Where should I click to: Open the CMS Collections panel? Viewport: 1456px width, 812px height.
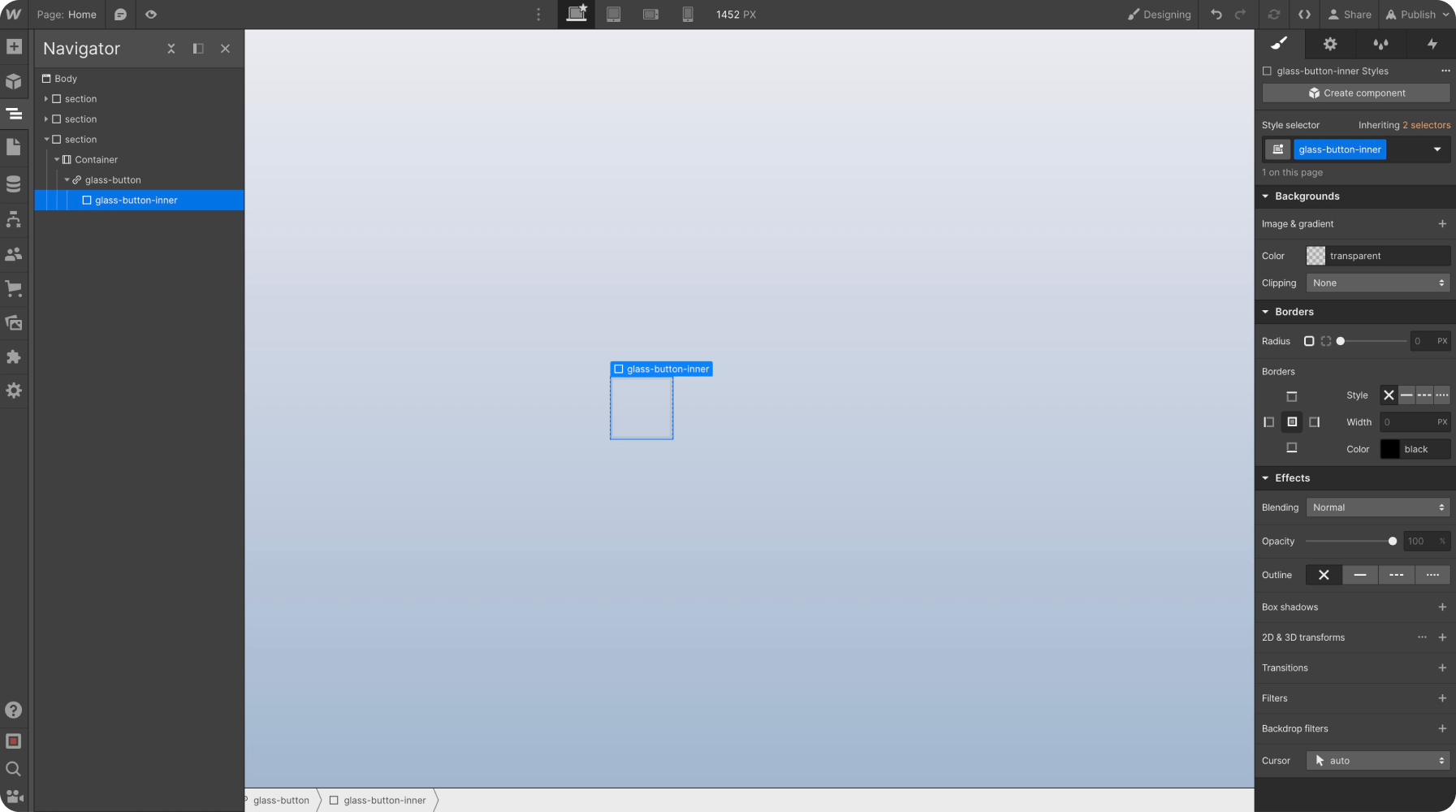tap(13, 184)
